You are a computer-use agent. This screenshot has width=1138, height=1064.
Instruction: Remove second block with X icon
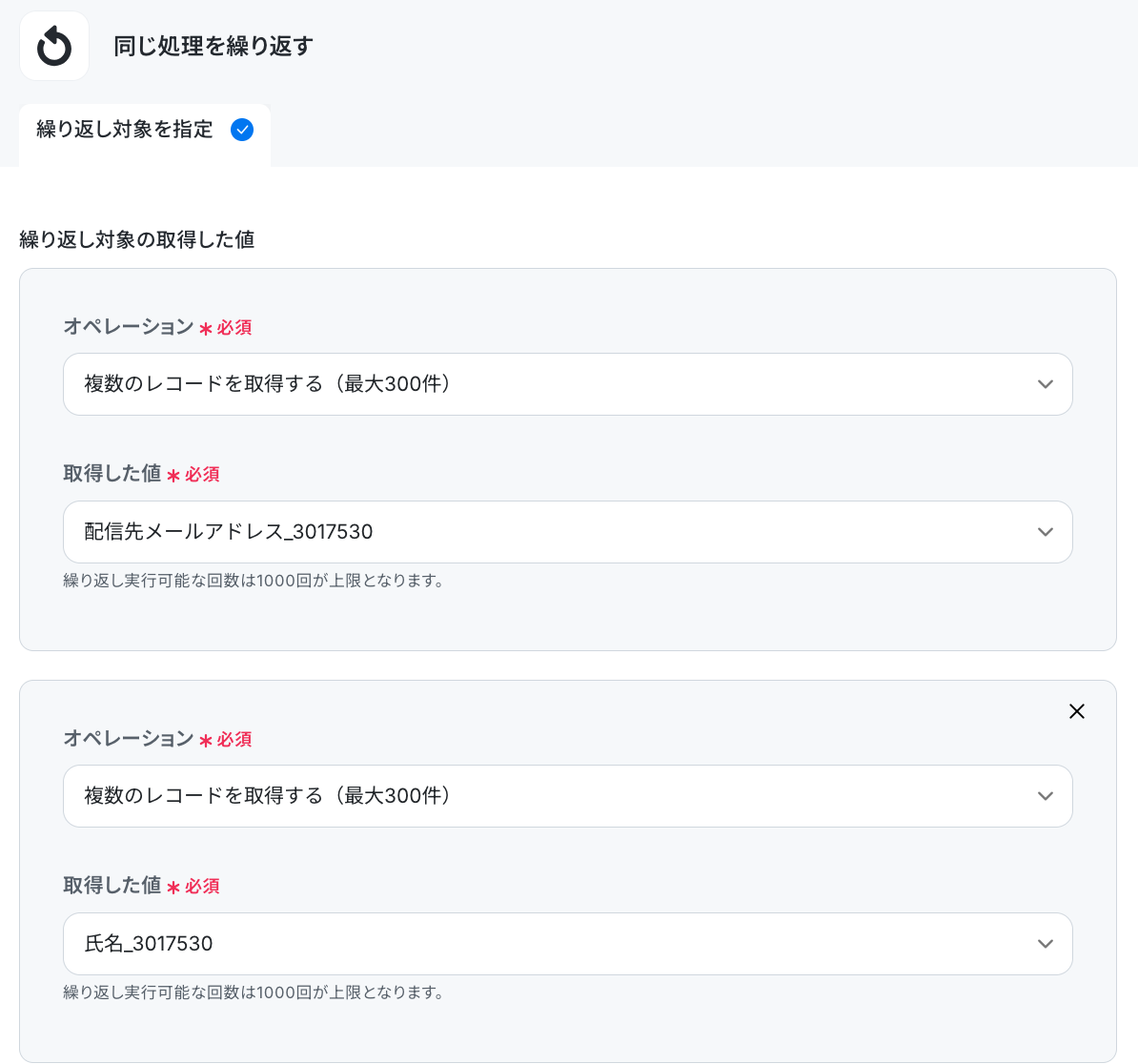point(1077,711)
